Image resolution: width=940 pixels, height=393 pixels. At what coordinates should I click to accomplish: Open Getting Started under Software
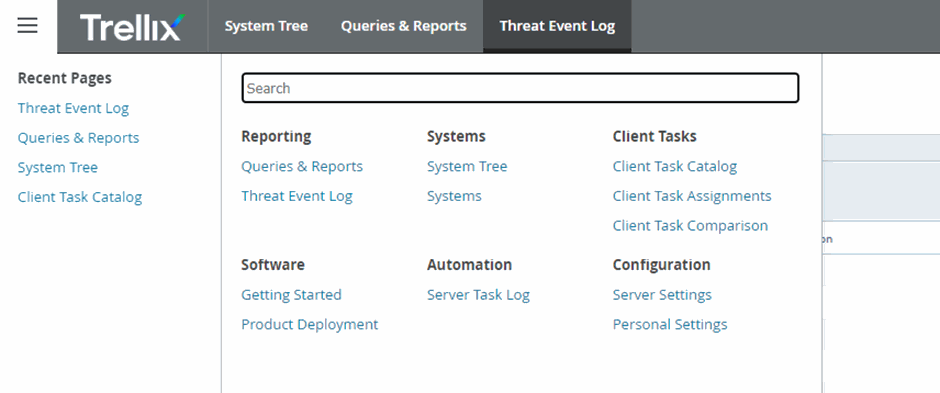pos(291,294)
